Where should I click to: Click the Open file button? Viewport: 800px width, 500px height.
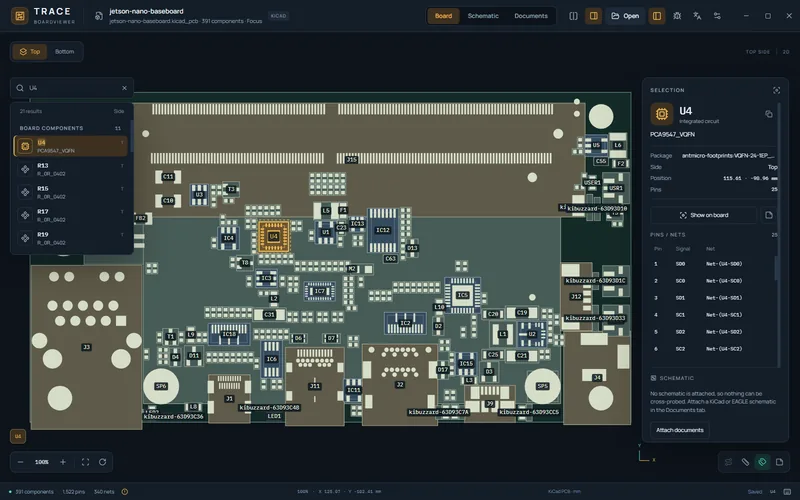tap(625, 16)
